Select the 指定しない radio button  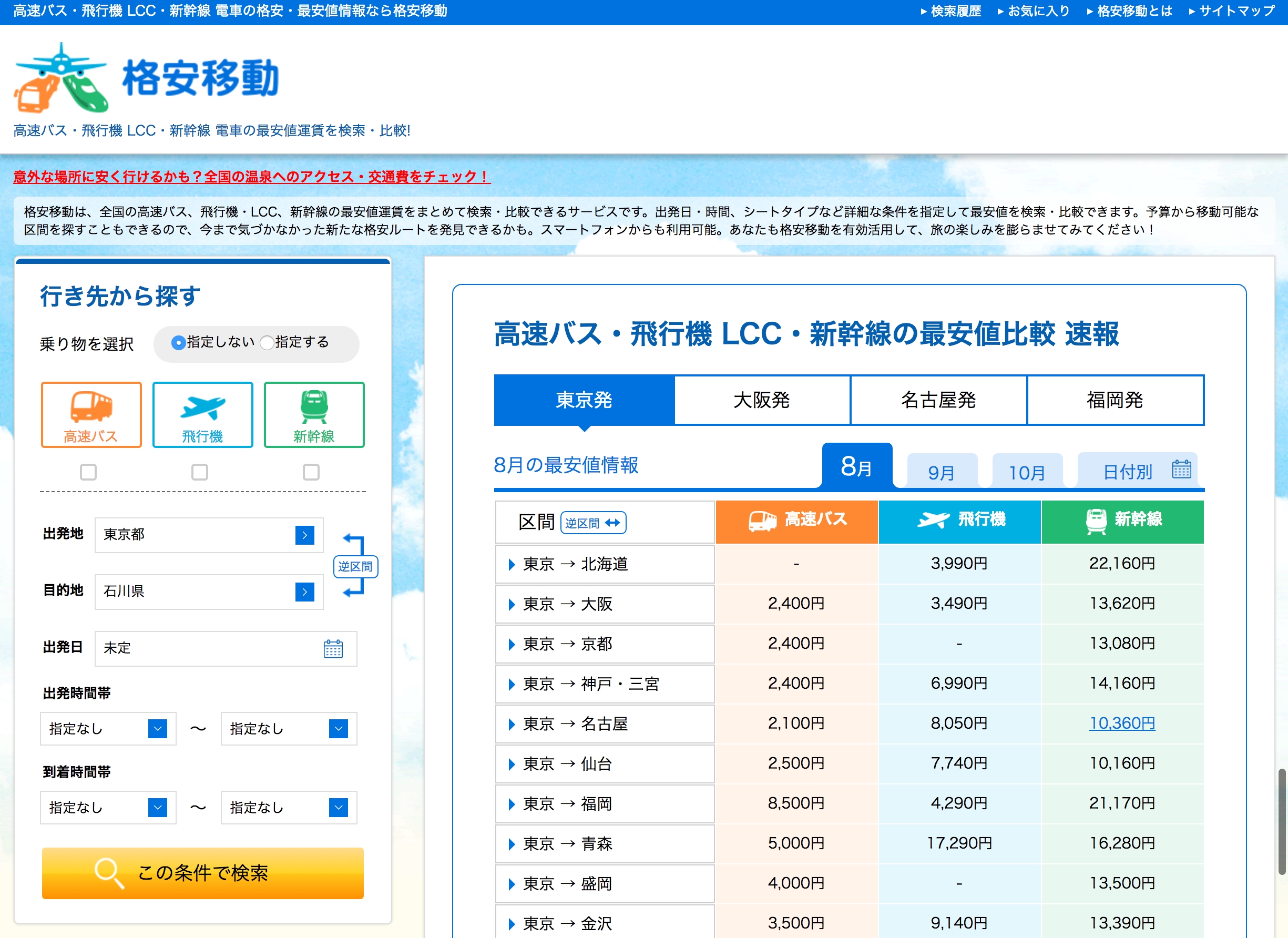tap(178, 343)
